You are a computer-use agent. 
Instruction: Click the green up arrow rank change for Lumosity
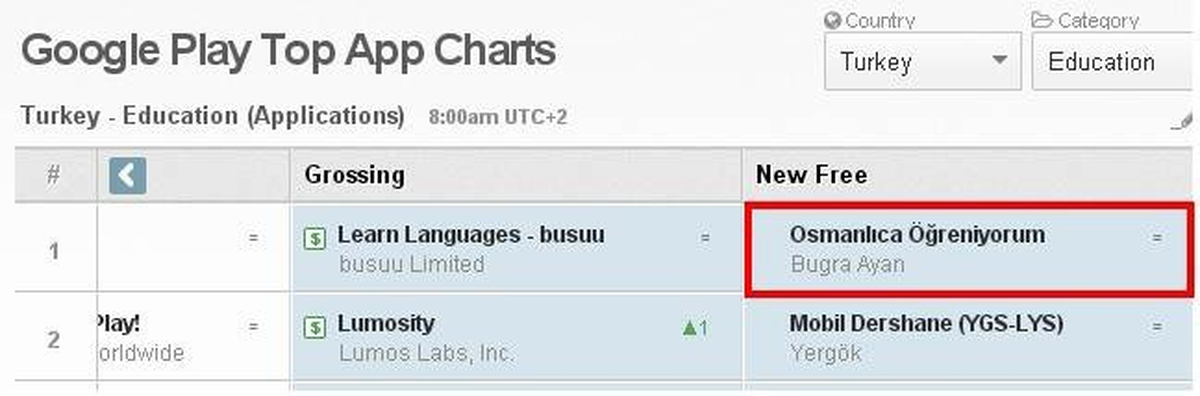pyautogui.click(x=695, y=328)
